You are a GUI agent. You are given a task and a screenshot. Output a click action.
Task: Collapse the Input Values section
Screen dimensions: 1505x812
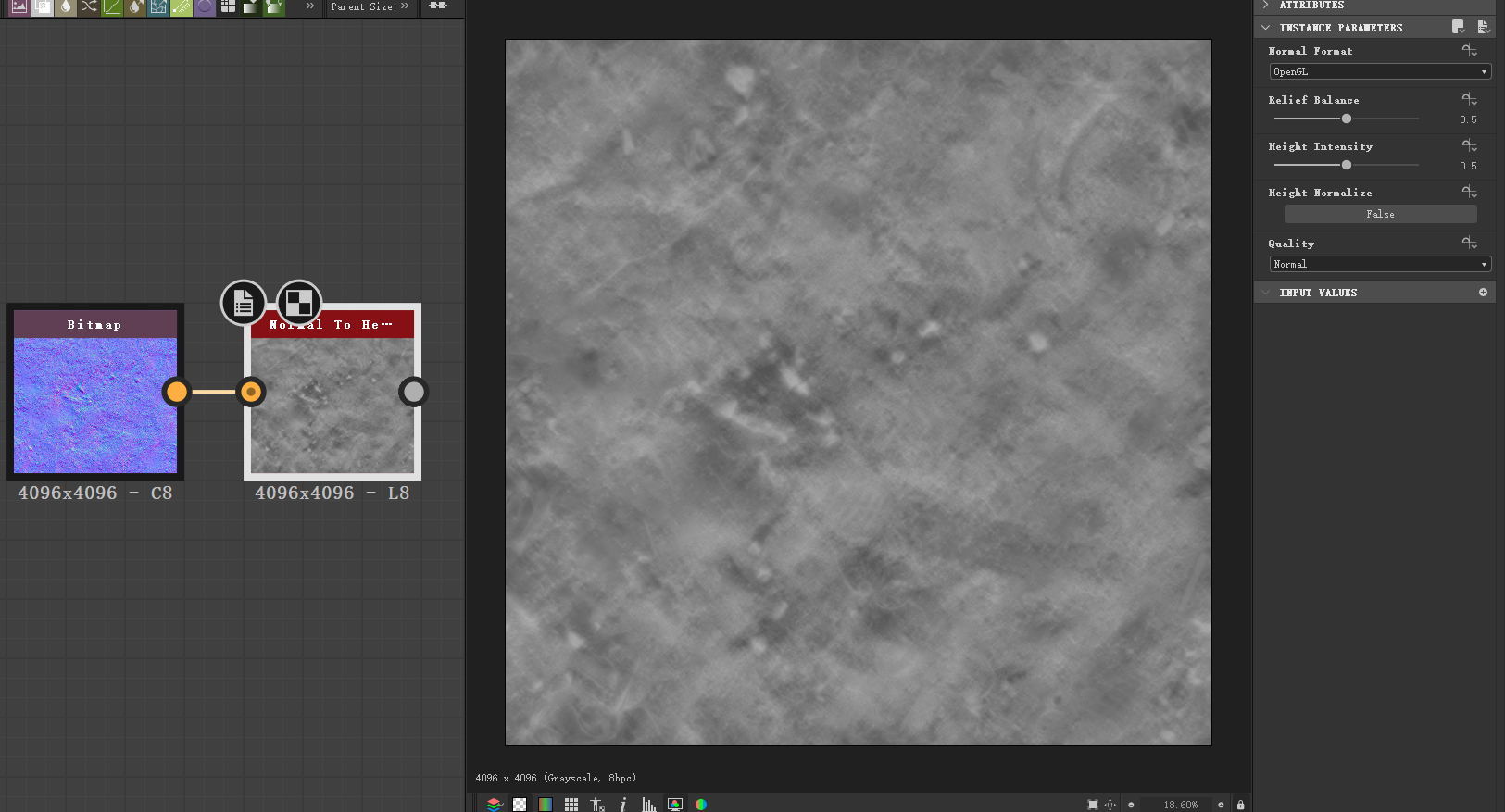(1266, 293)
